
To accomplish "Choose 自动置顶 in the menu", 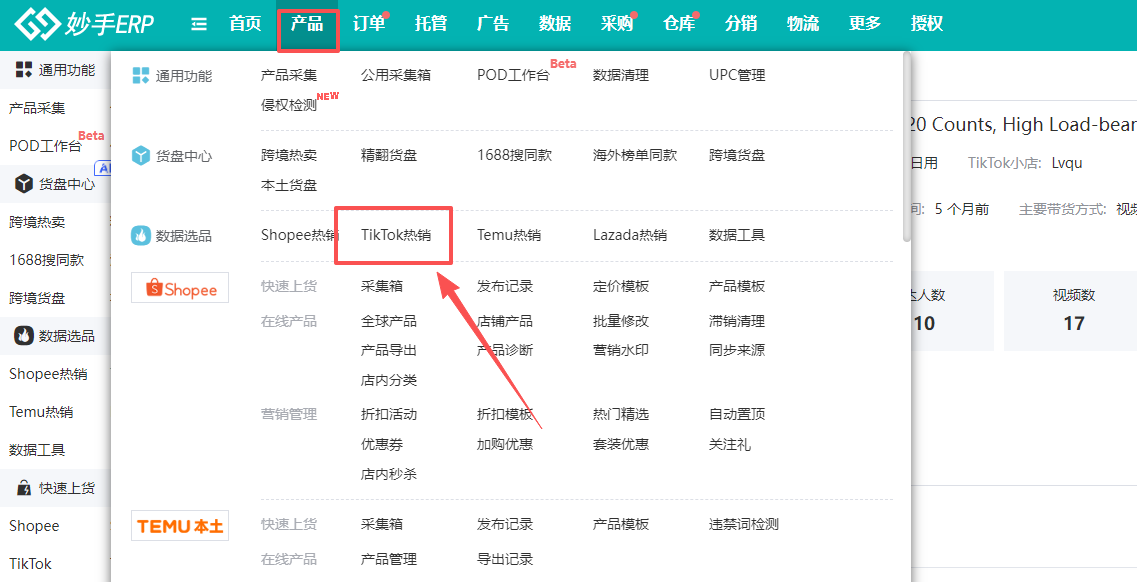I will [x=737, y=415].
